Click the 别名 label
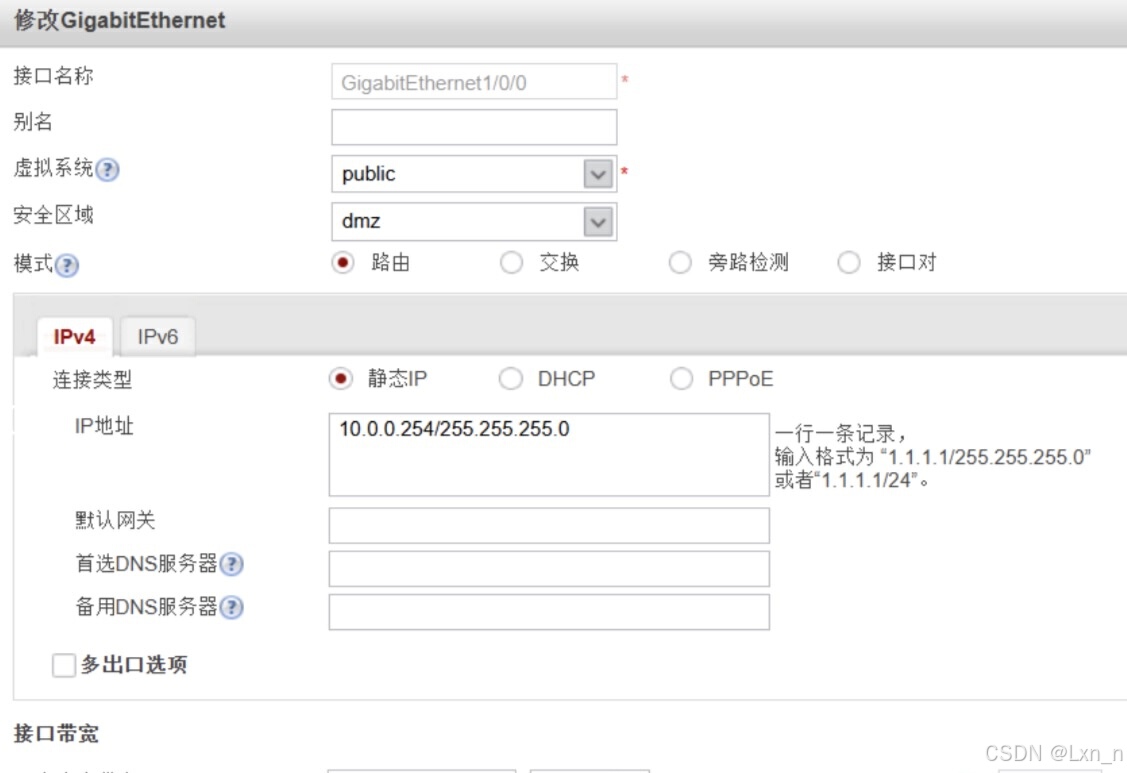This screenshot has height=773, width=1127. (33, 122)
